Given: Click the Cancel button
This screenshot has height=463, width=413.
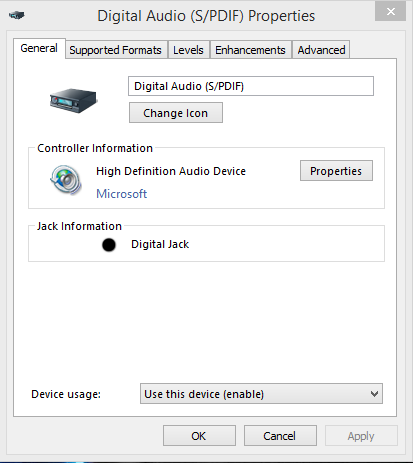Looking at the screenshot, I should [x=280, y=436].
